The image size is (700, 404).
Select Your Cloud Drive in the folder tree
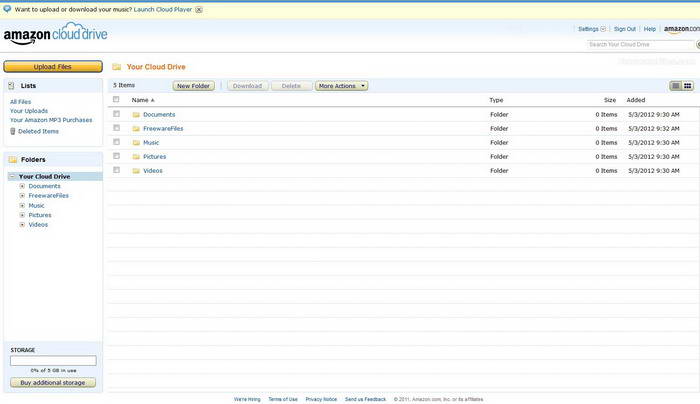(x=44, y=176)
